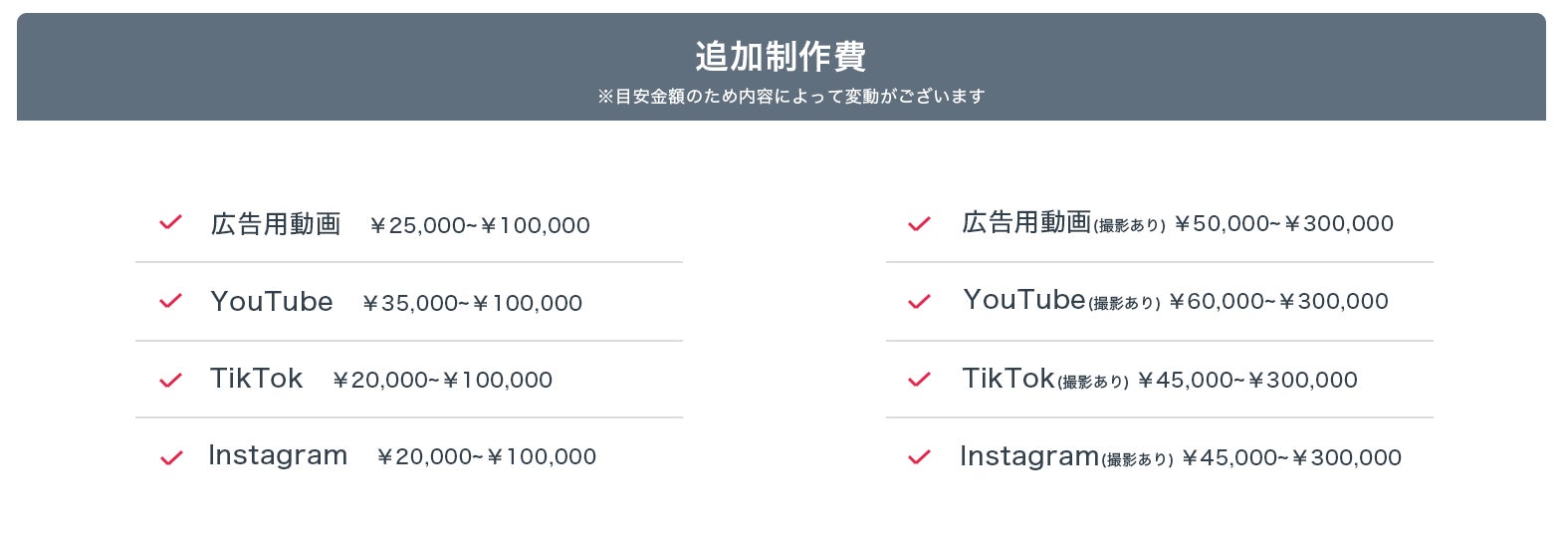Click the ¥50,000~¥300,000 price text

(x=1283, y=224)
